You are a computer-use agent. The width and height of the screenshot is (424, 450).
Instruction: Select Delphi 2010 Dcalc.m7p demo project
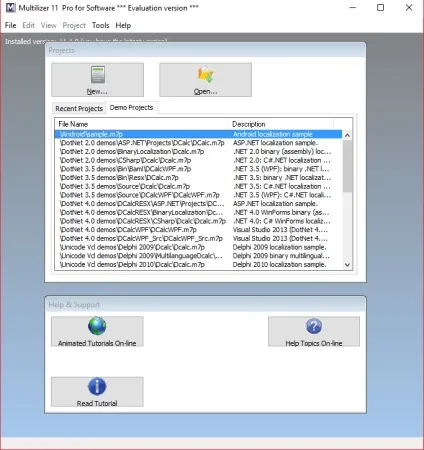click(x=198, y=265)
